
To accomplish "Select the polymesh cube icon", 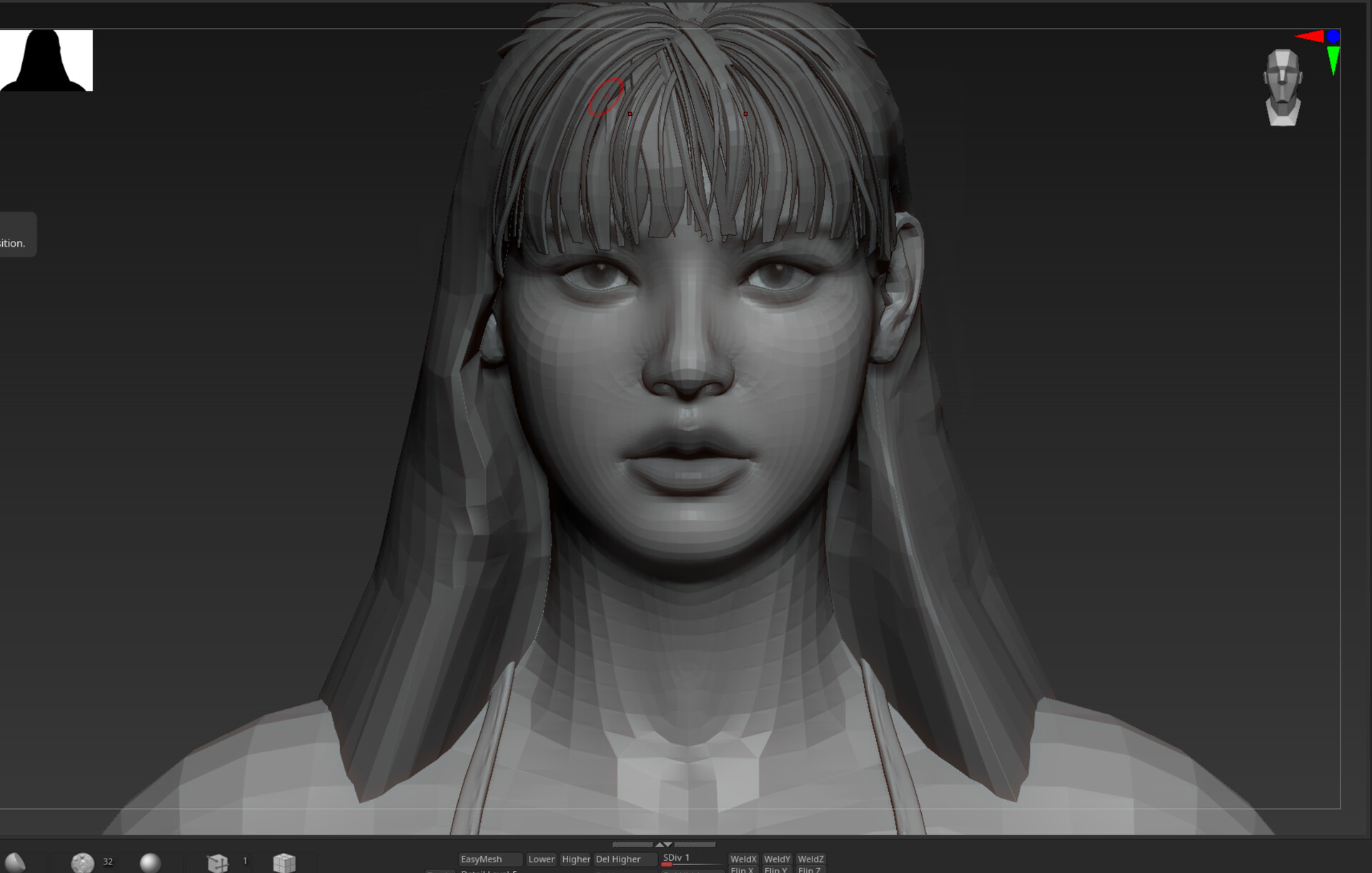I will point(284,862).
